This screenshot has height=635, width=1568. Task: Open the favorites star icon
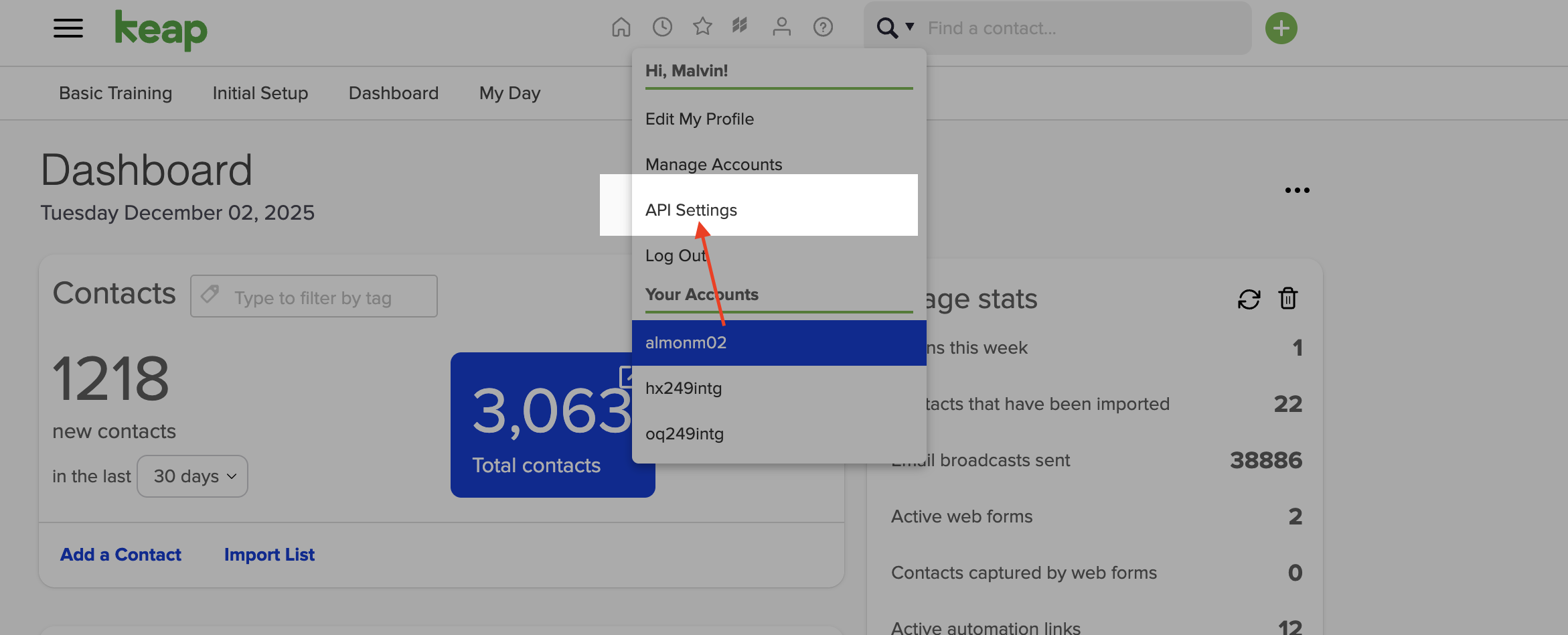(702, 27)
